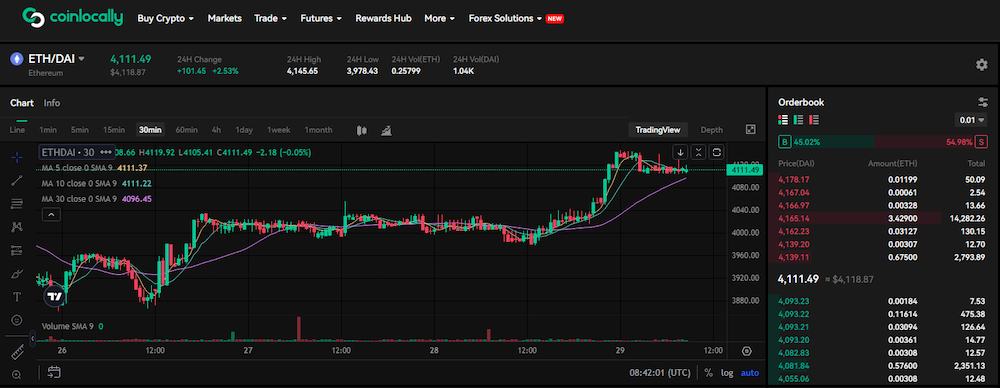Switch the chart to Line mode
Image resolution: width=1000 pixels, height=388 pixels.
17,130
